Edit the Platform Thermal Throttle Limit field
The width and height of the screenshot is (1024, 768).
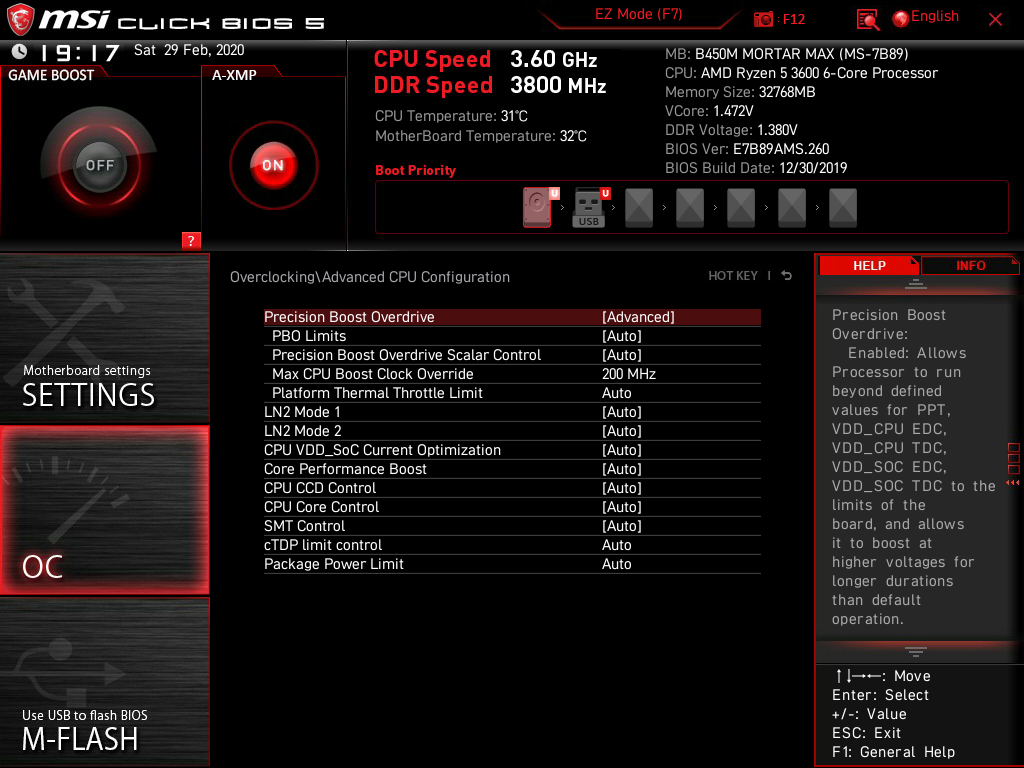pyautogui.click(x=512, y=392)
